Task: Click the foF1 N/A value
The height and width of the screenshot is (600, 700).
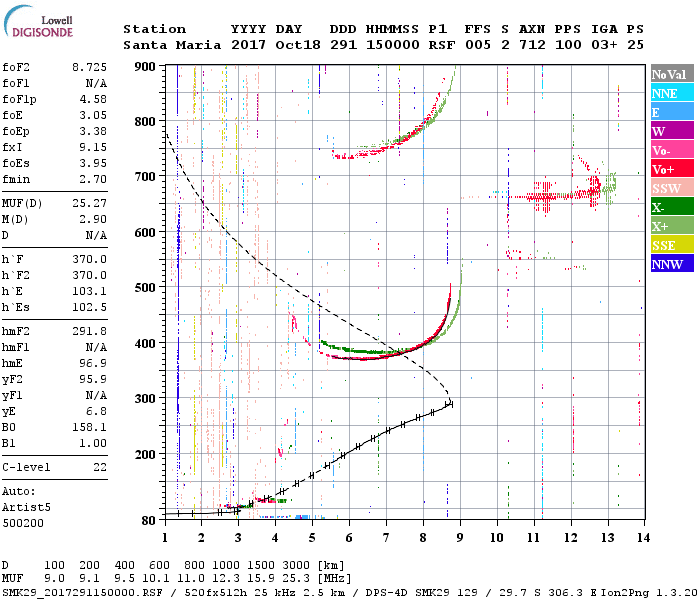Action: click(96, 83)
